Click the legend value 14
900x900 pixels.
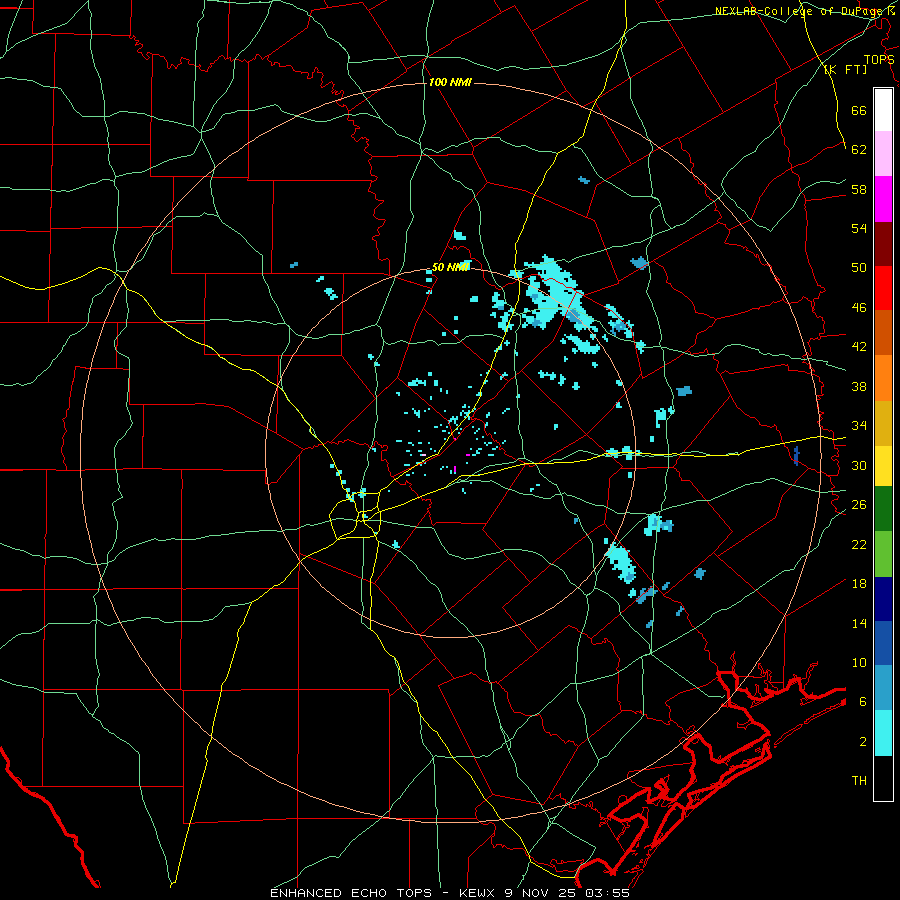(859, 623)
